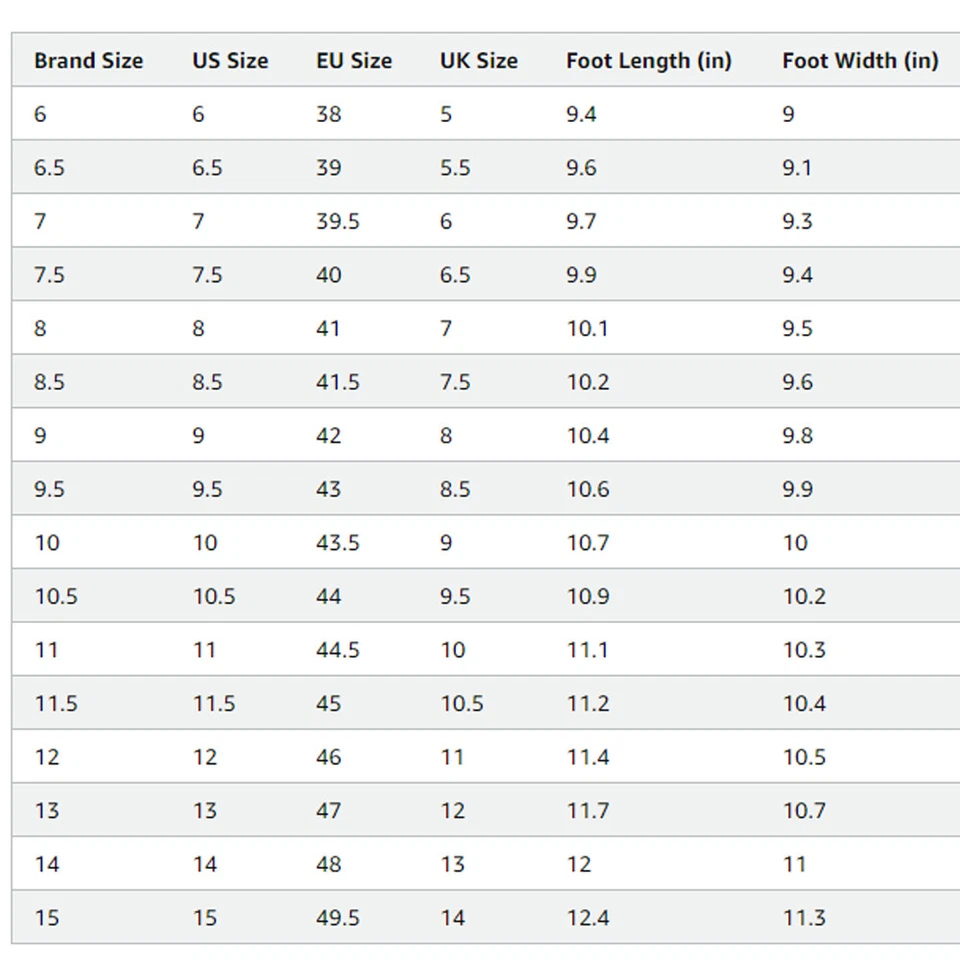The image size is (960, 960).
Task: Click foot width value 9.3
Action: [x=797, y=221]
